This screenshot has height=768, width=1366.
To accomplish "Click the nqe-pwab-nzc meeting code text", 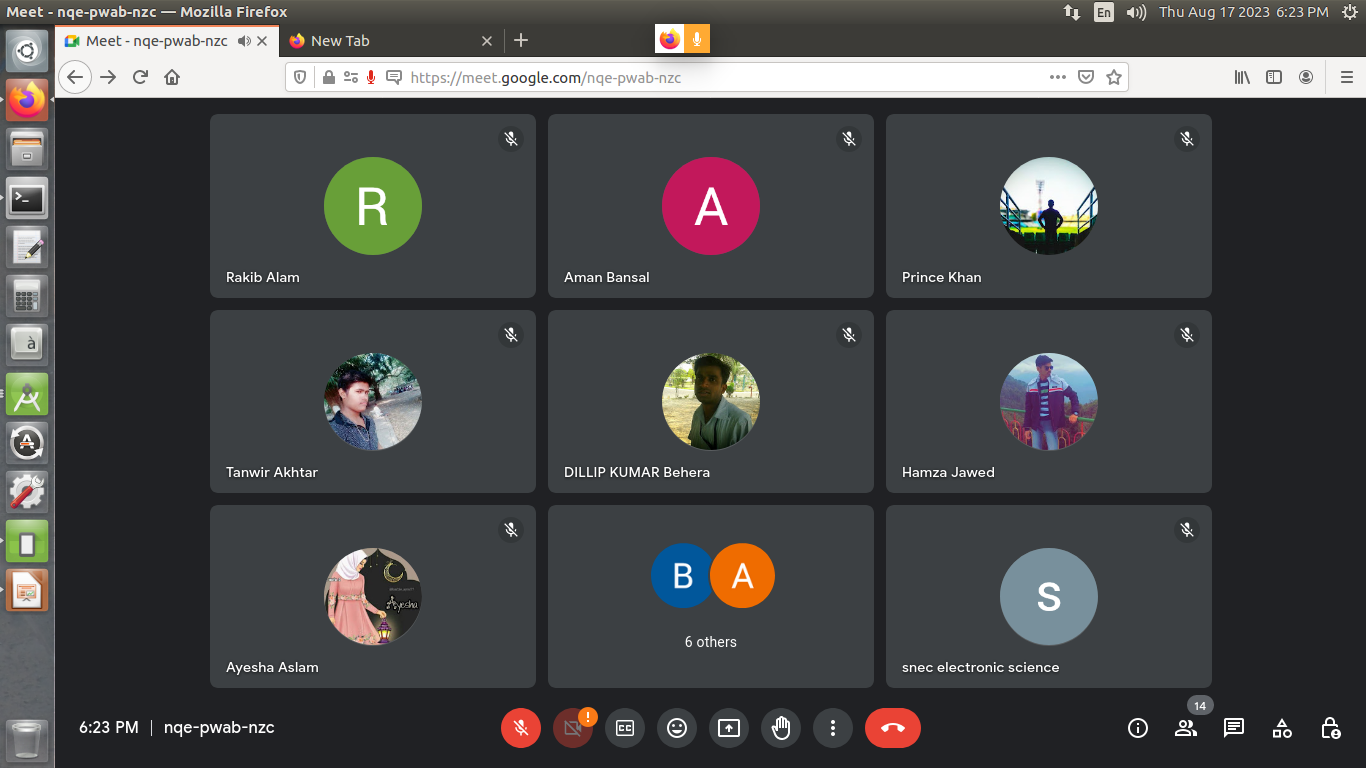I will 219,728.
